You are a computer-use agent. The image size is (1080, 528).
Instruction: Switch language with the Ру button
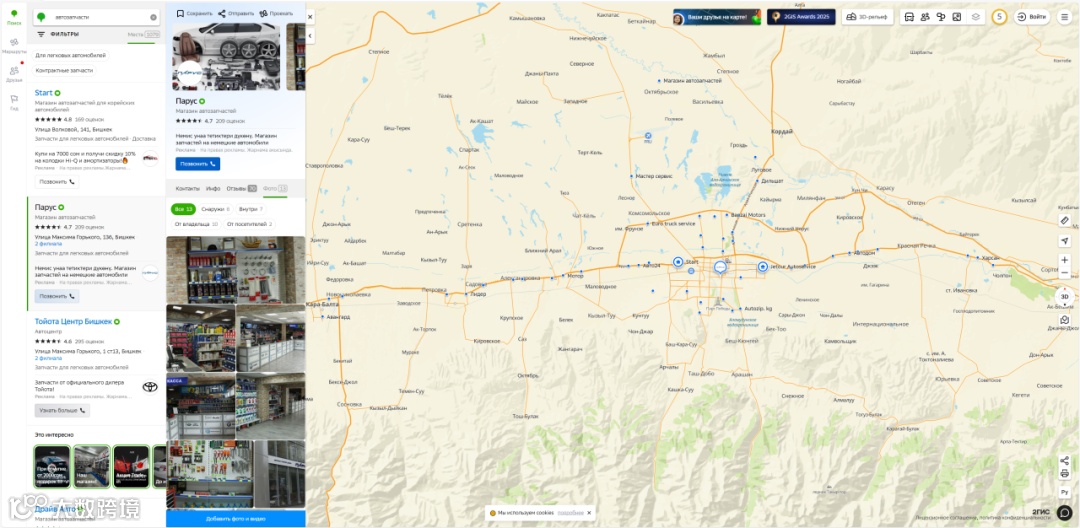tap(1065, 492)
